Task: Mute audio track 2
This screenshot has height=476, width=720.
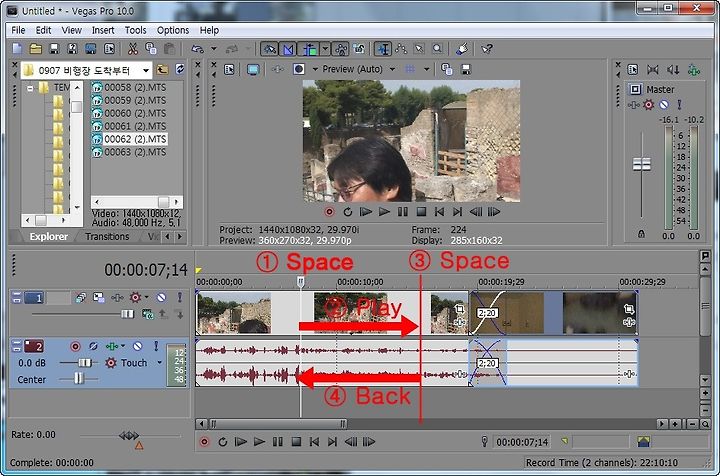Action: [x=138, y=346]
